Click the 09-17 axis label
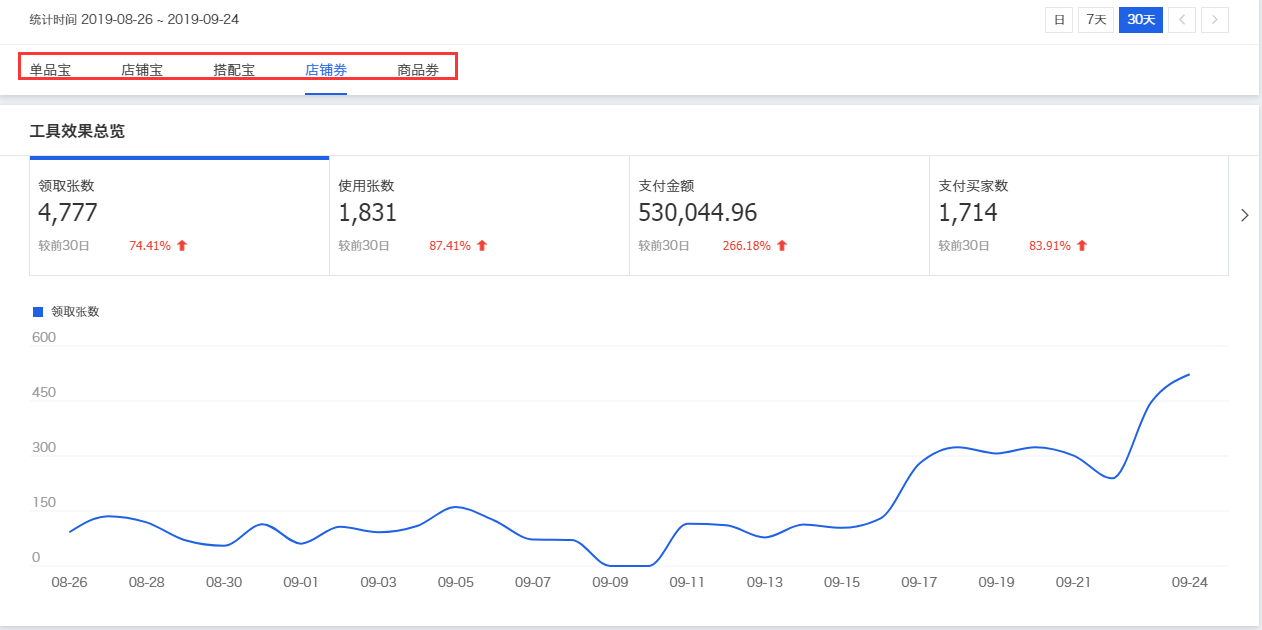The height and width of the screenshot is (630, 1262). (919, 583)
